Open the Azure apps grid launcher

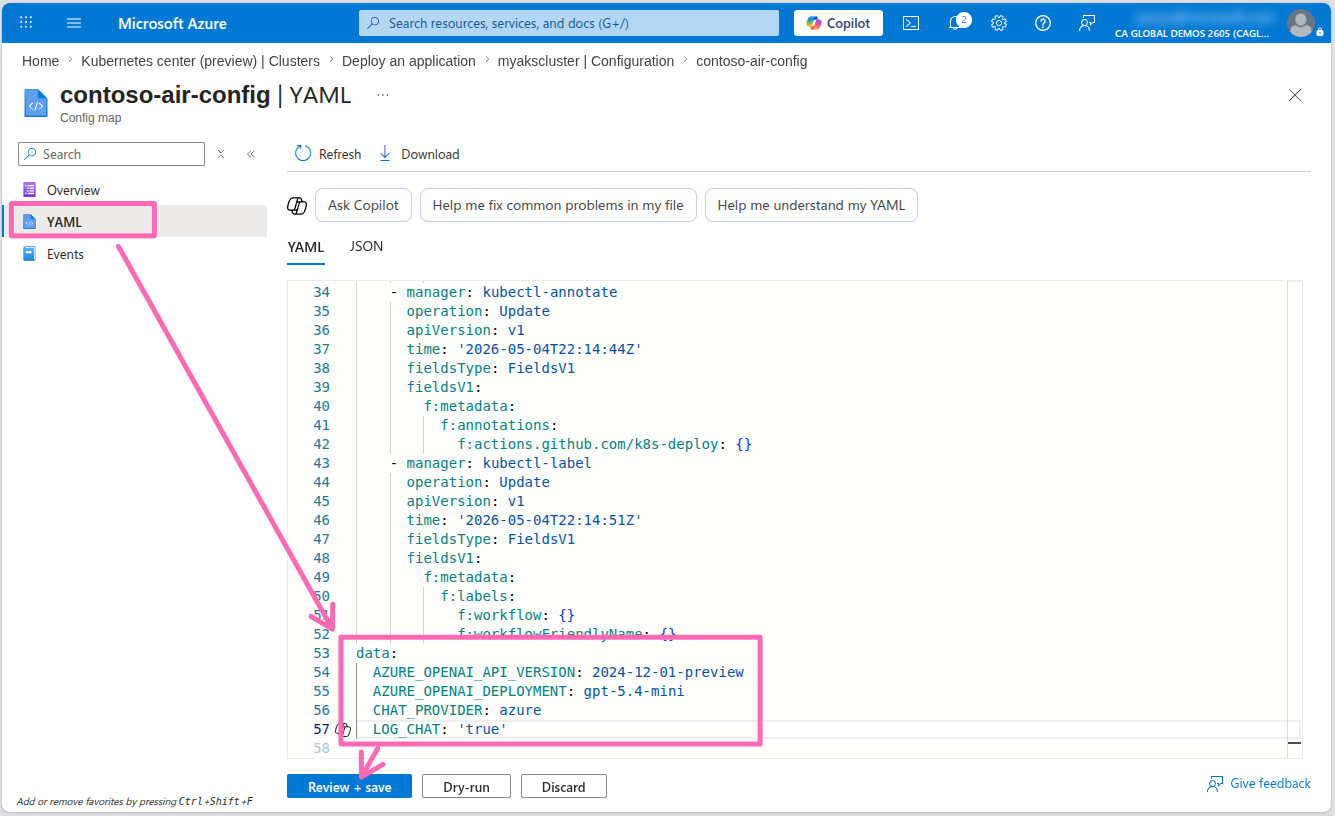pyautogui.click(x=27, y=23)
